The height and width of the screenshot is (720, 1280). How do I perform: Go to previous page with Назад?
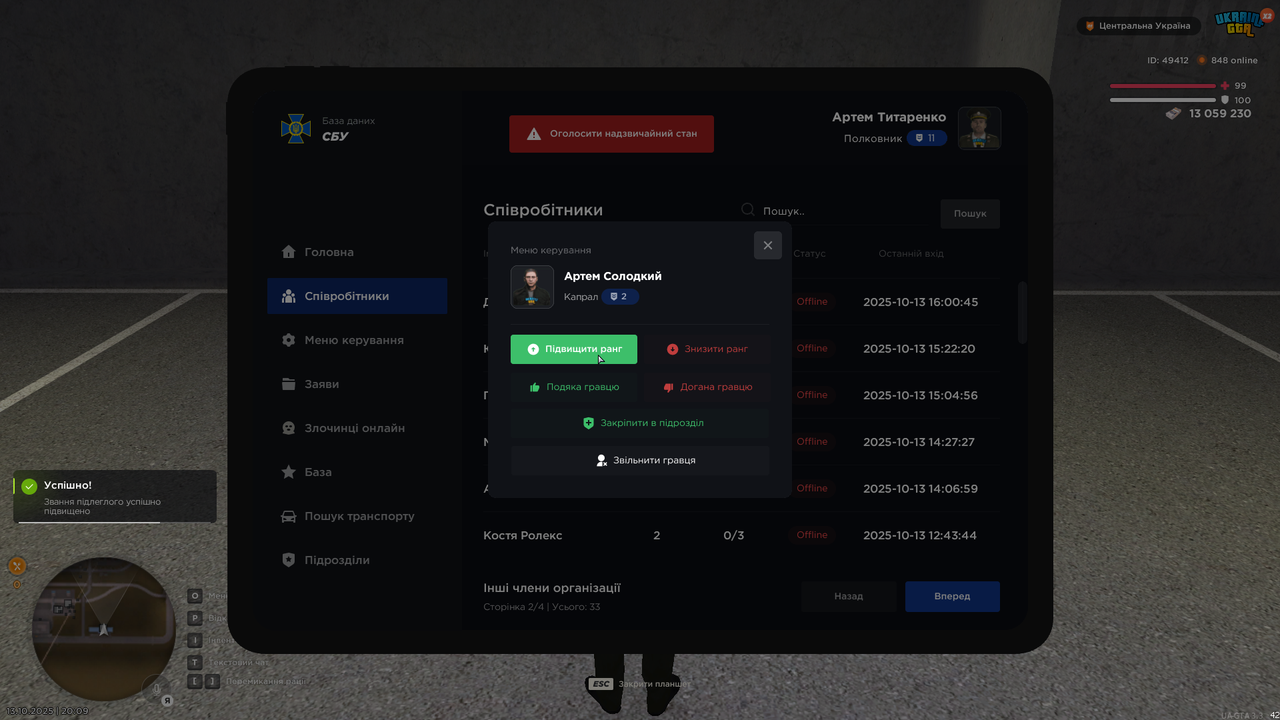pos(849,596)
